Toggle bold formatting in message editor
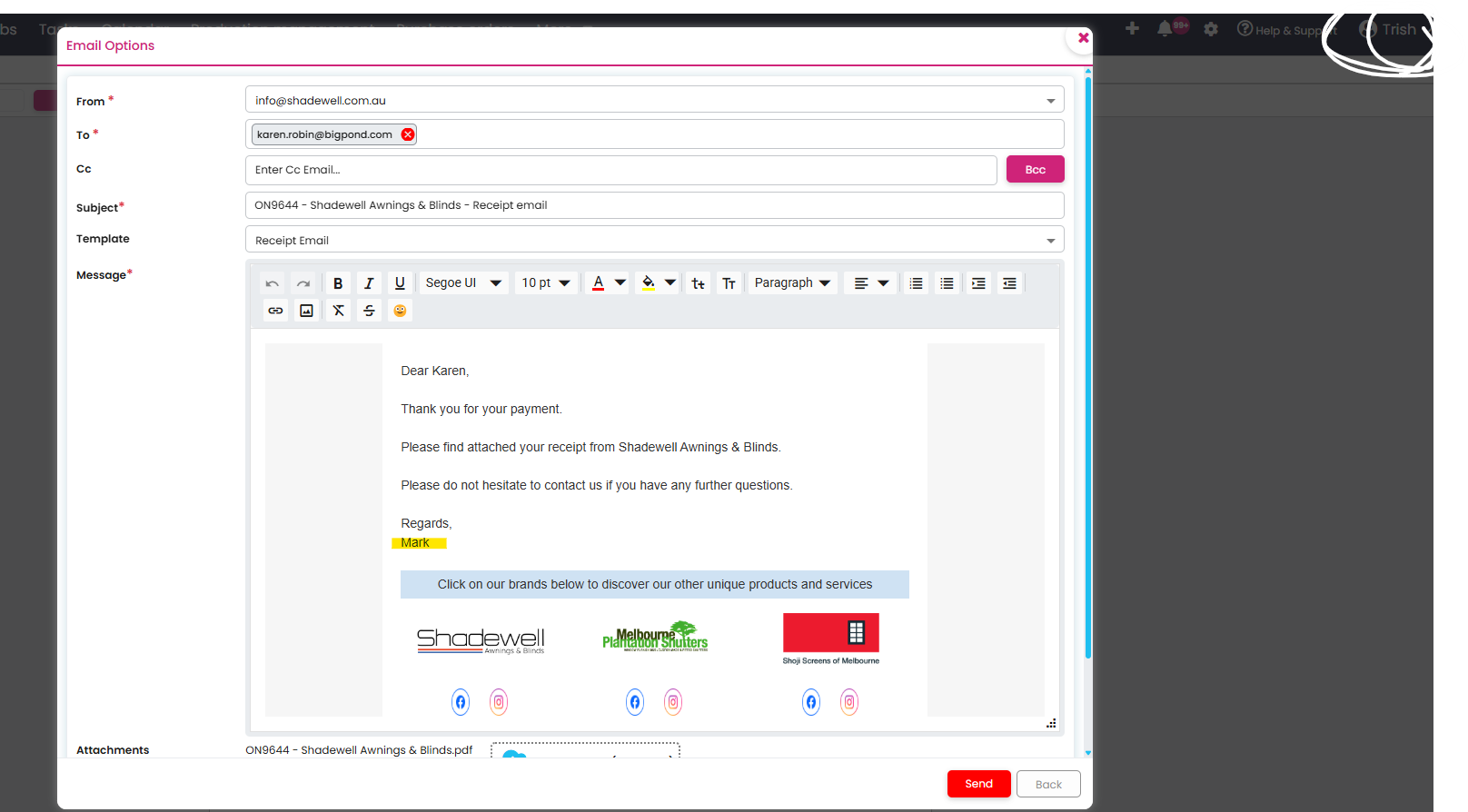 [x=338, y=283]
